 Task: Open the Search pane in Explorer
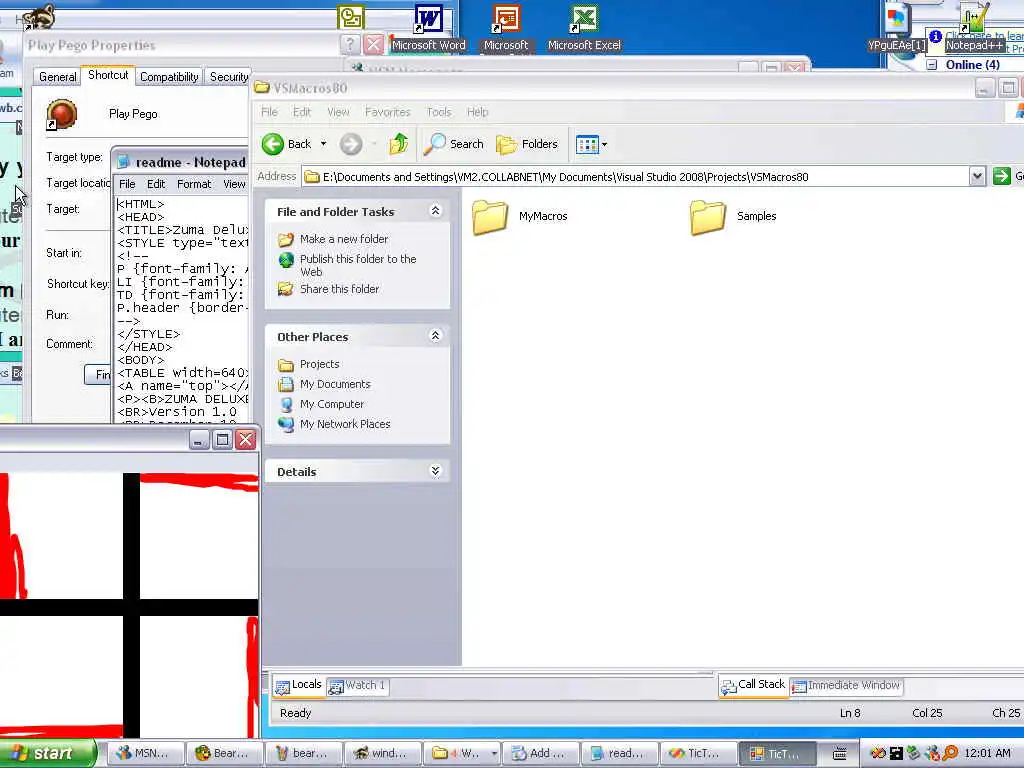[454, 144]
